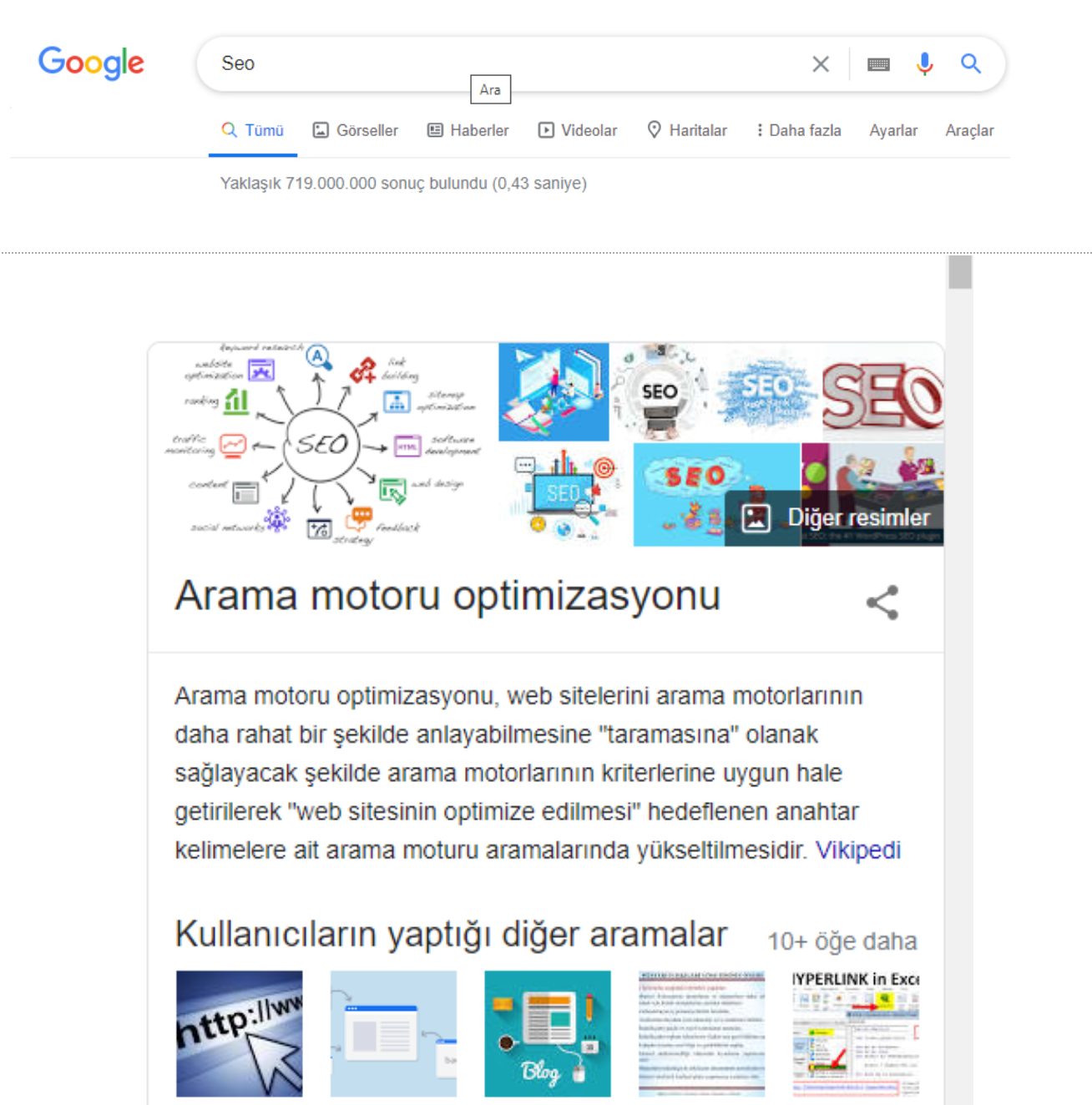Image resolution: width=1092 pixels, height=1105 pixels.
Task: Click the Google logo
Action: [x=91, y=63]
